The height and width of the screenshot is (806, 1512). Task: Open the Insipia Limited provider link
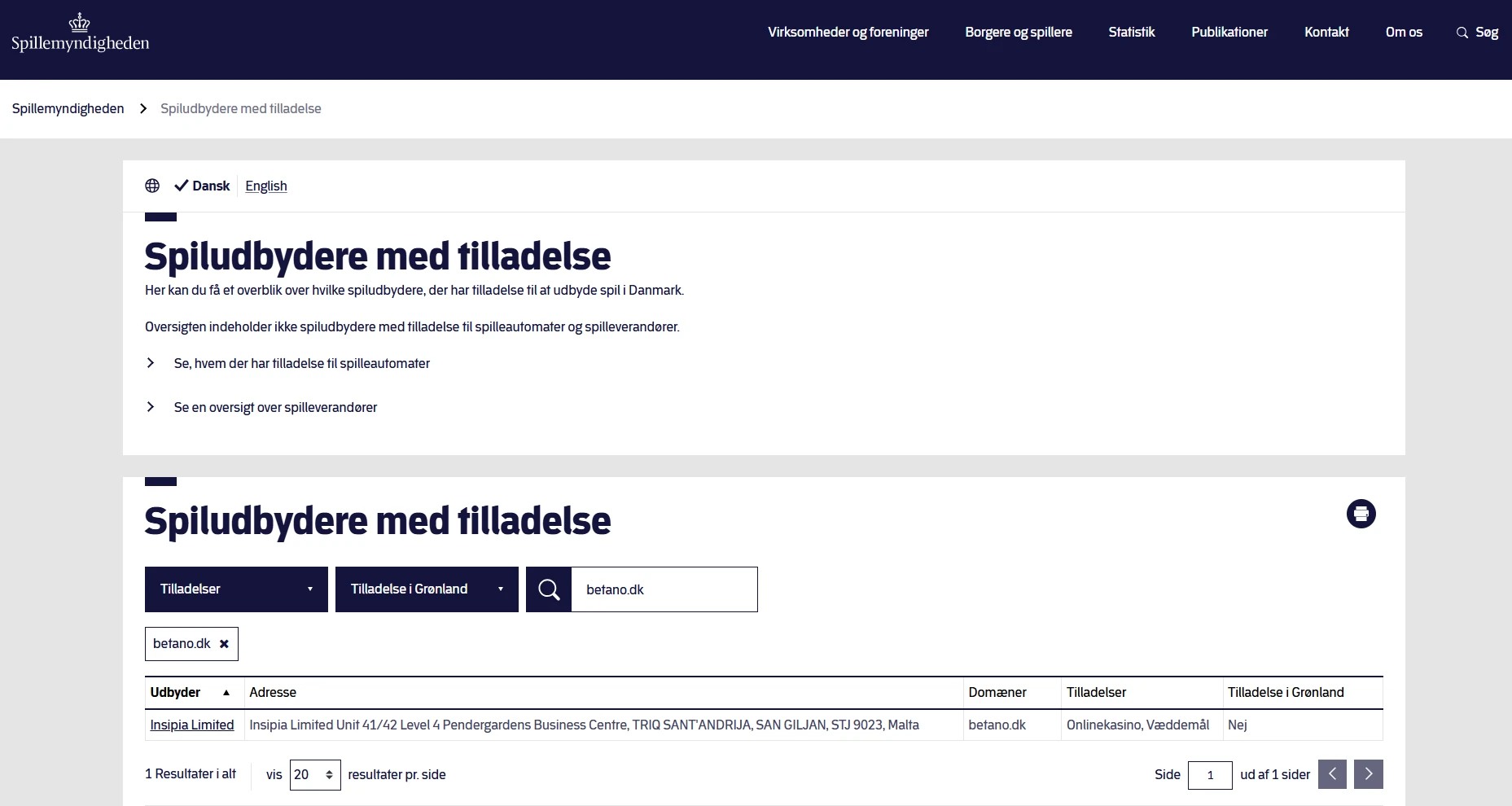192,725
